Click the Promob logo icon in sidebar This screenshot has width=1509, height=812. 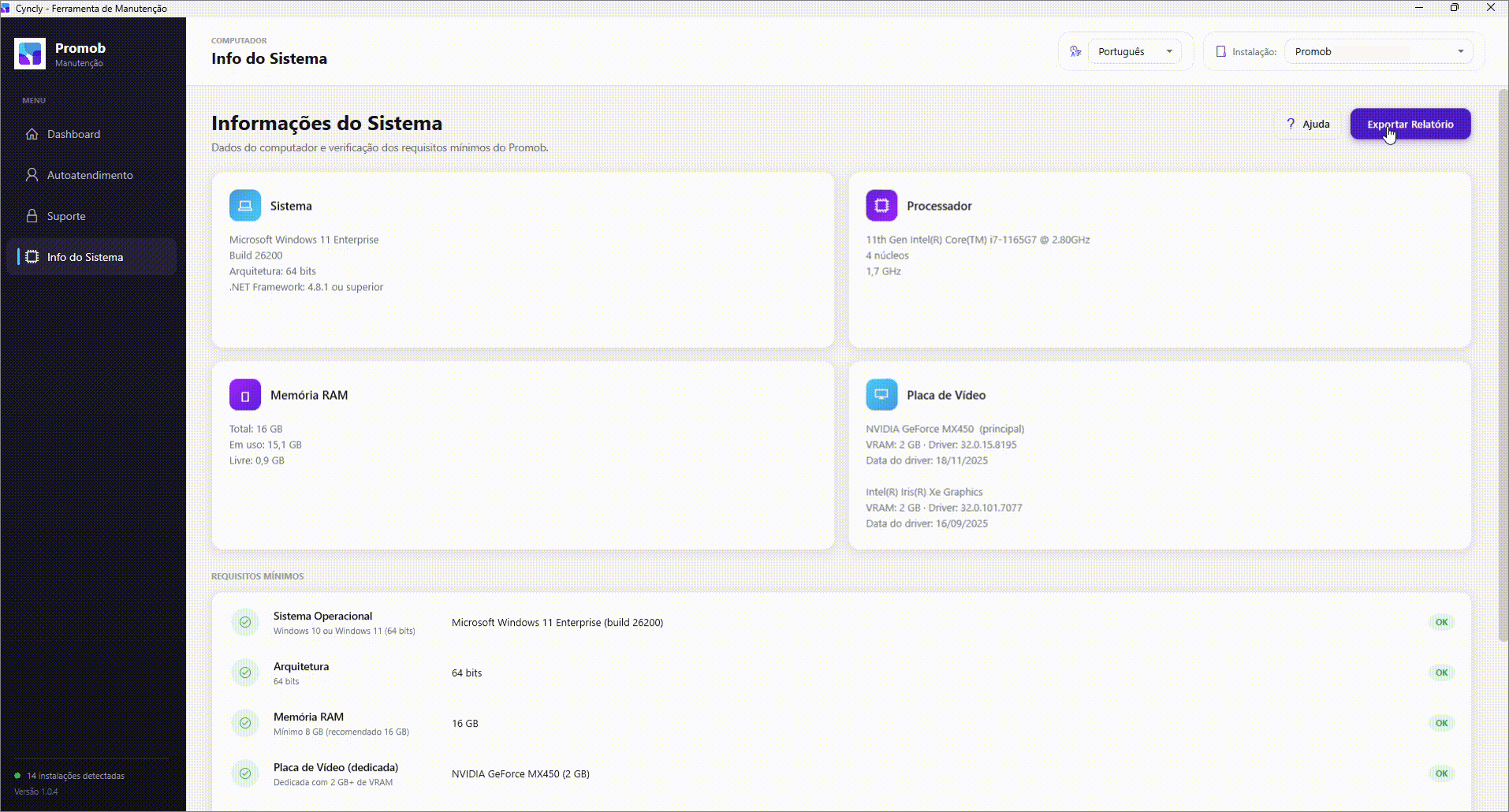tap(30, 54)
